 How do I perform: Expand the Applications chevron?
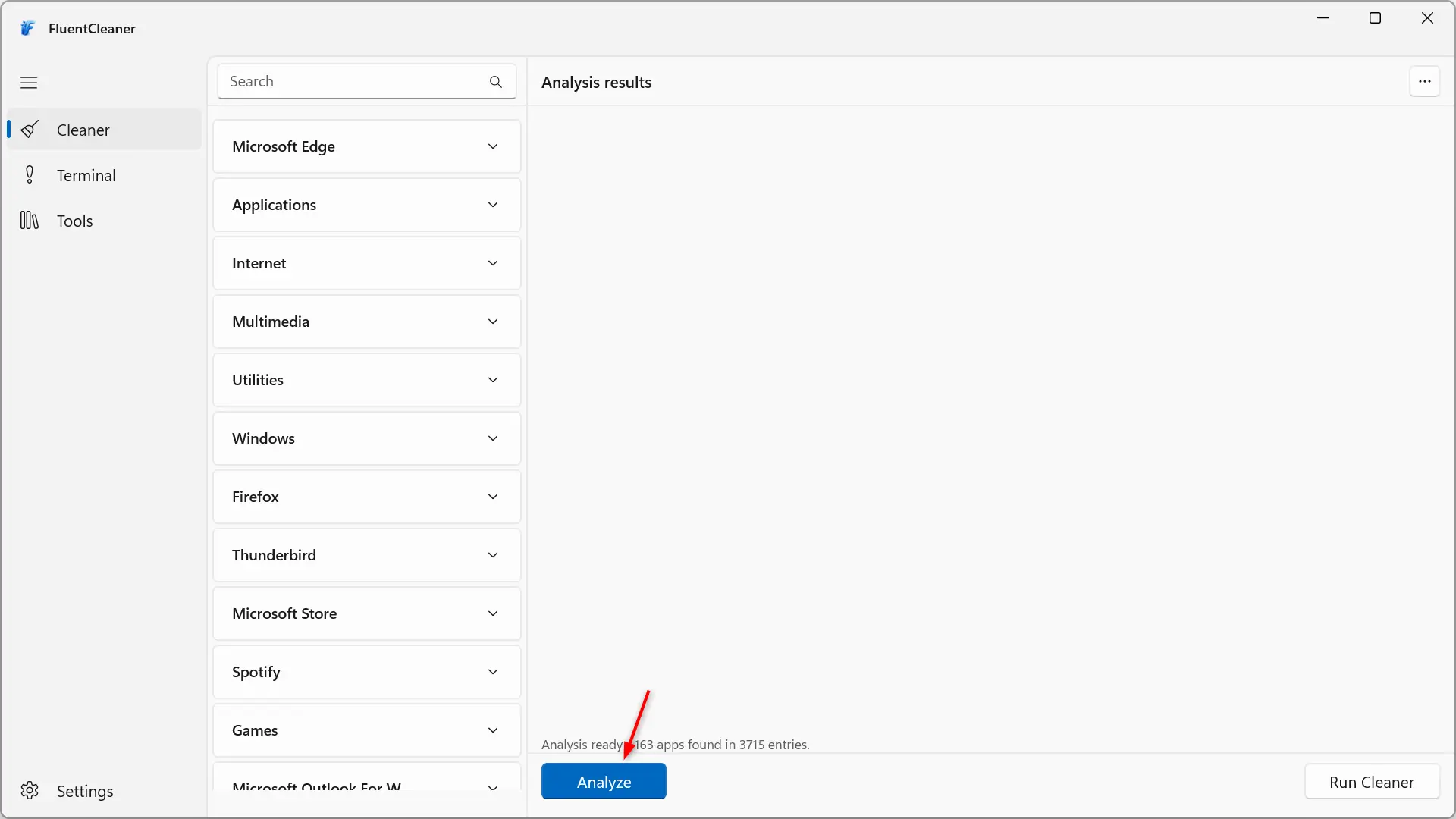click(493, 205)
